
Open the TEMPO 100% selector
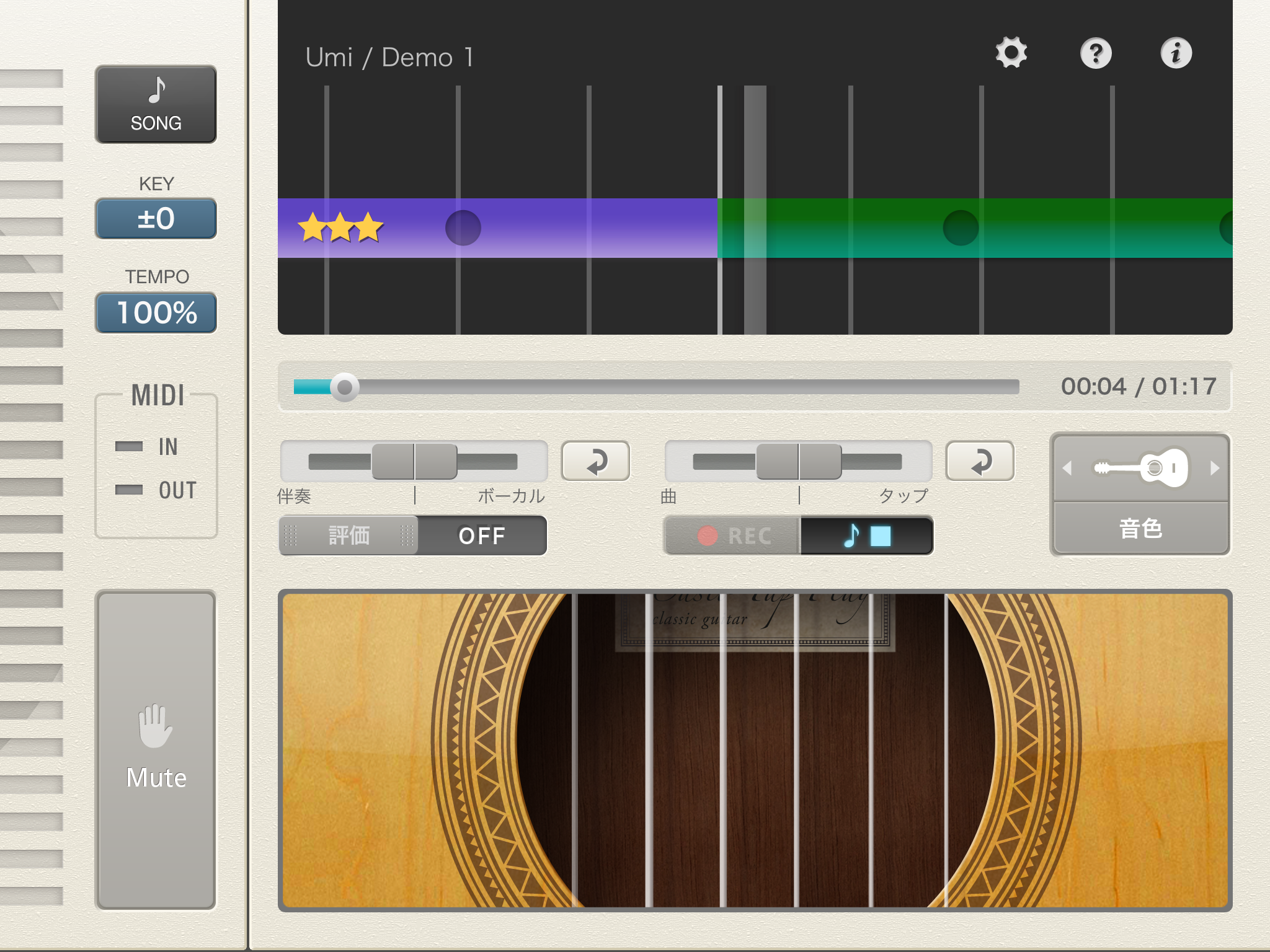point(156,312)
